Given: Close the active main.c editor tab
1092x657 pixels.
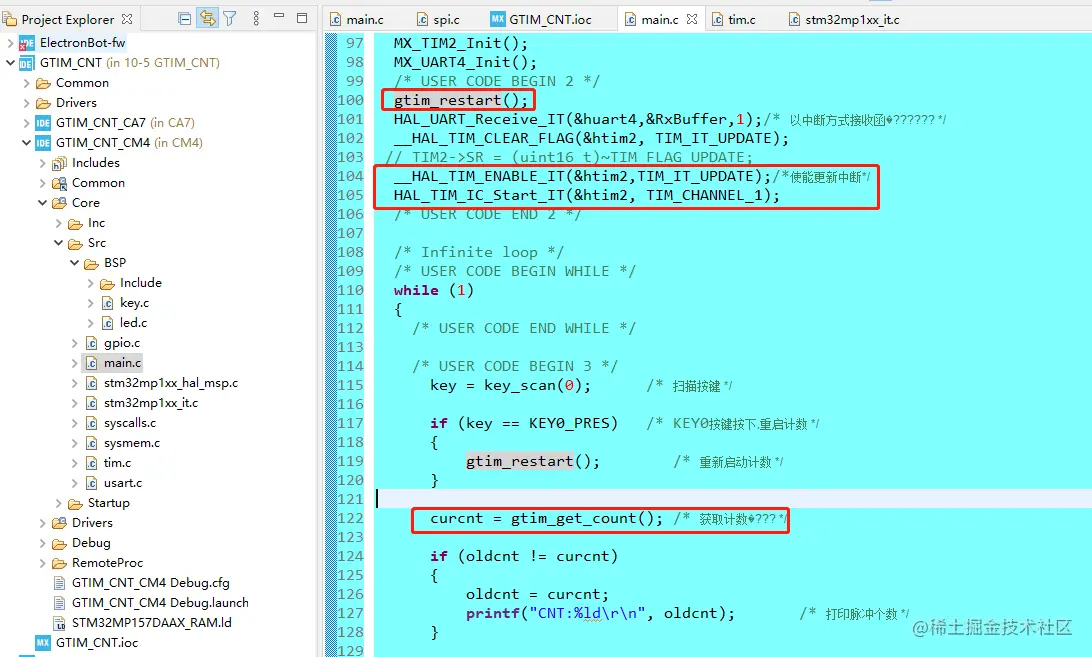Looking at the screenshot, I should pyautogui.click(x=692, y=20).
